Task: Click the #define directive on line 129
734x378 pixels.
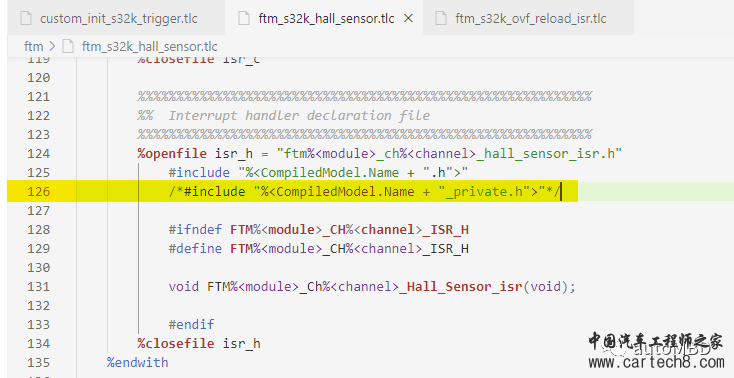Action: [x=195, y=248]
